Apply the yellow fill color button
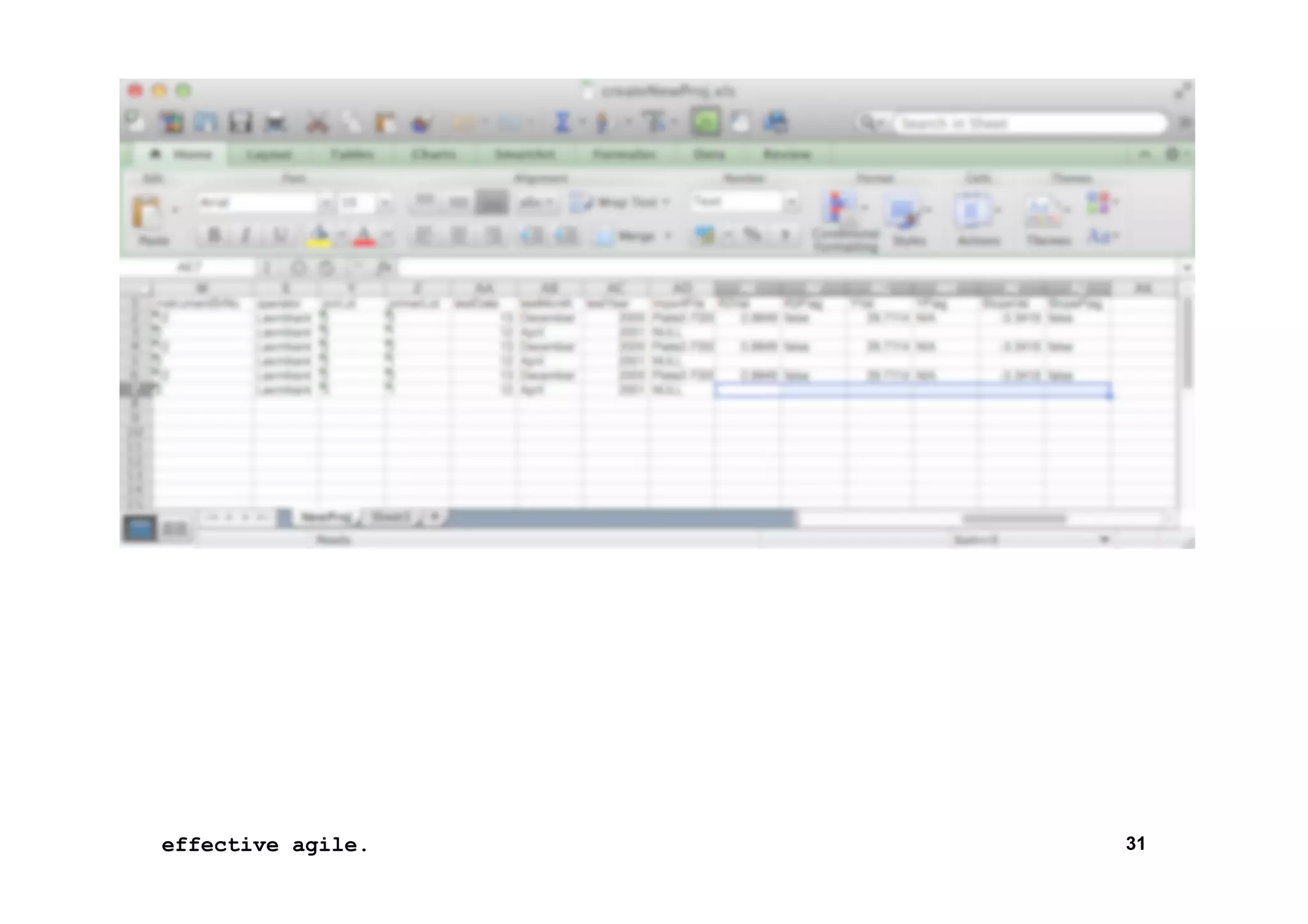 click(x=319, y=236)
